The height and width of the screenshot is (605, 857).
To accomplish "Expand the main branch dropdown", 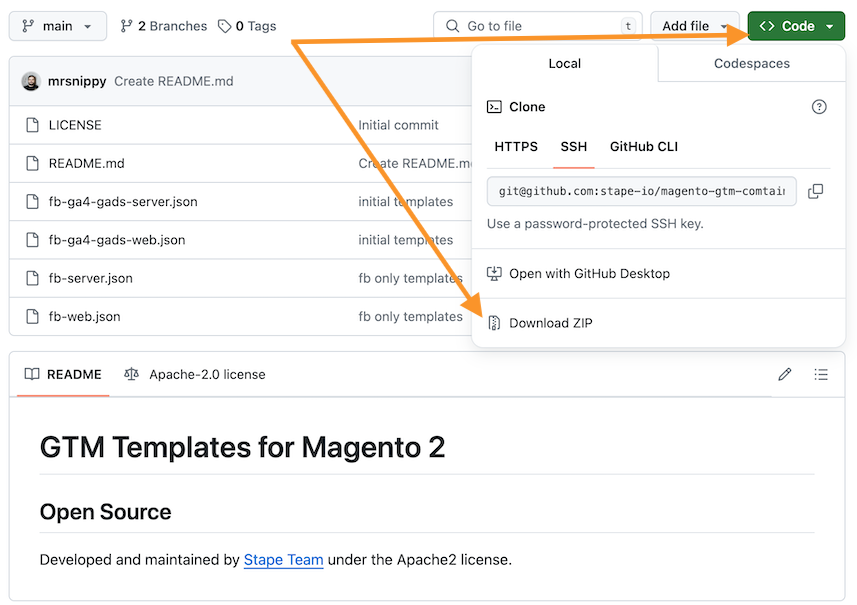I will [58, 26].
